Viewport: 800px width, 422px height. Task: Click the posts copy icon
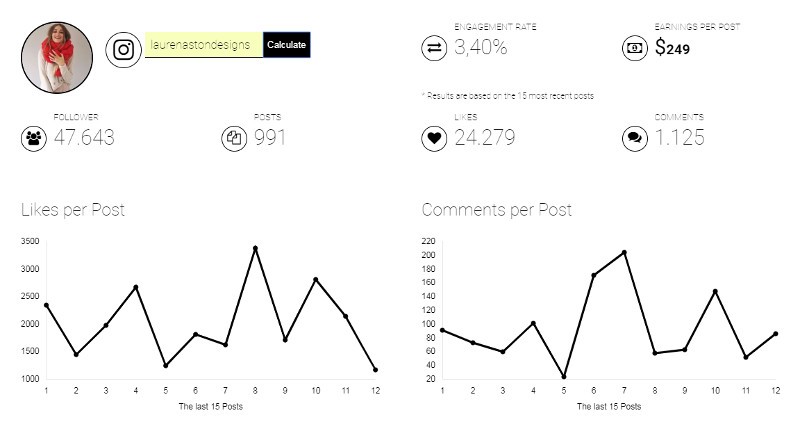click(234, 138)
